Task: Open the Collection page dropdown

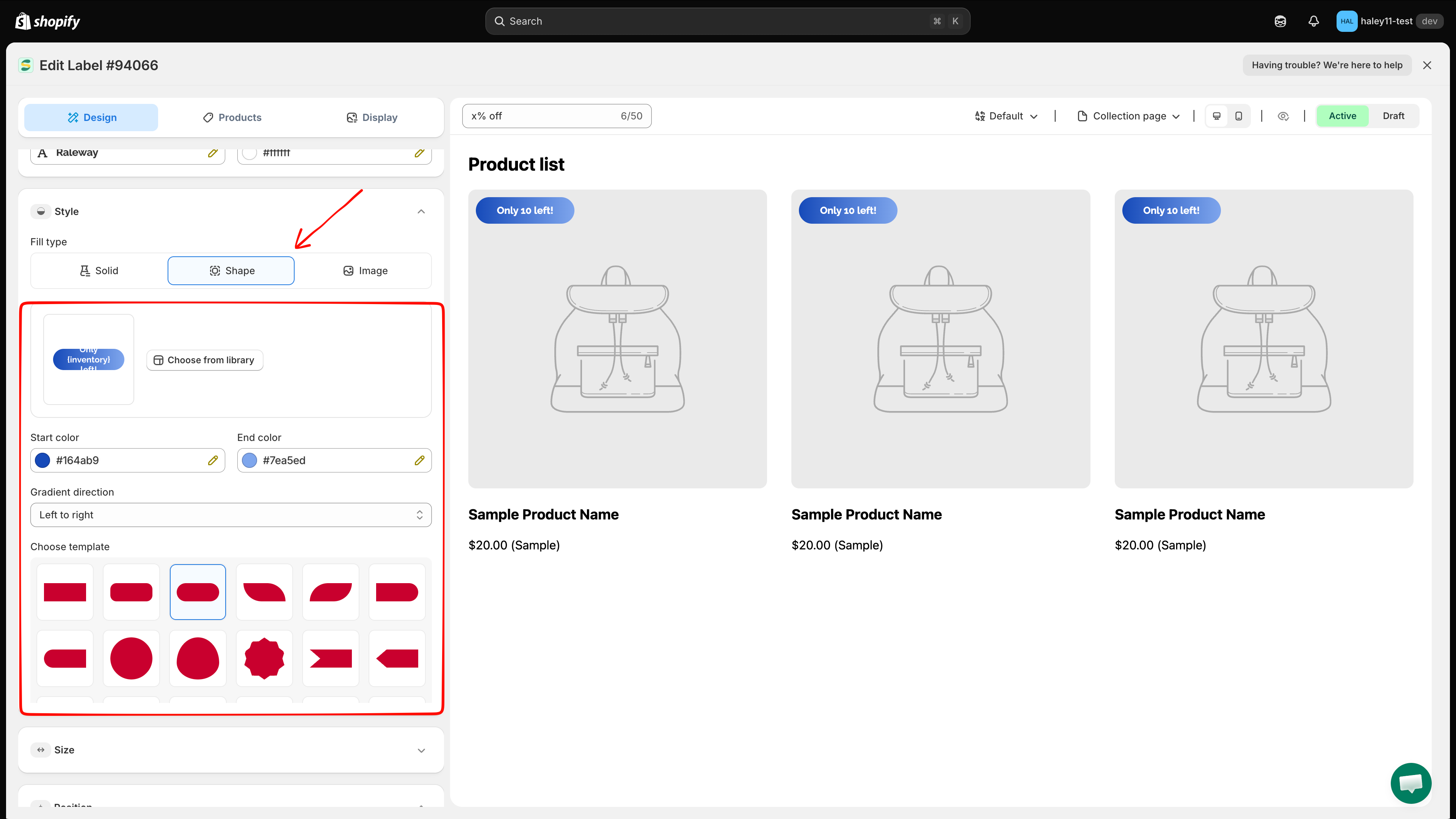Action: tap(1129, 116)
